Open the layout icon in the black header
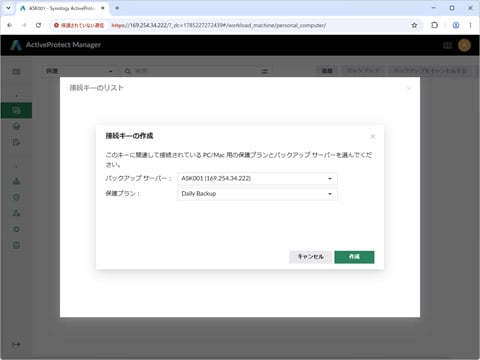The width and height of the screenshot is (480, 360). click(x=448, y=45)
